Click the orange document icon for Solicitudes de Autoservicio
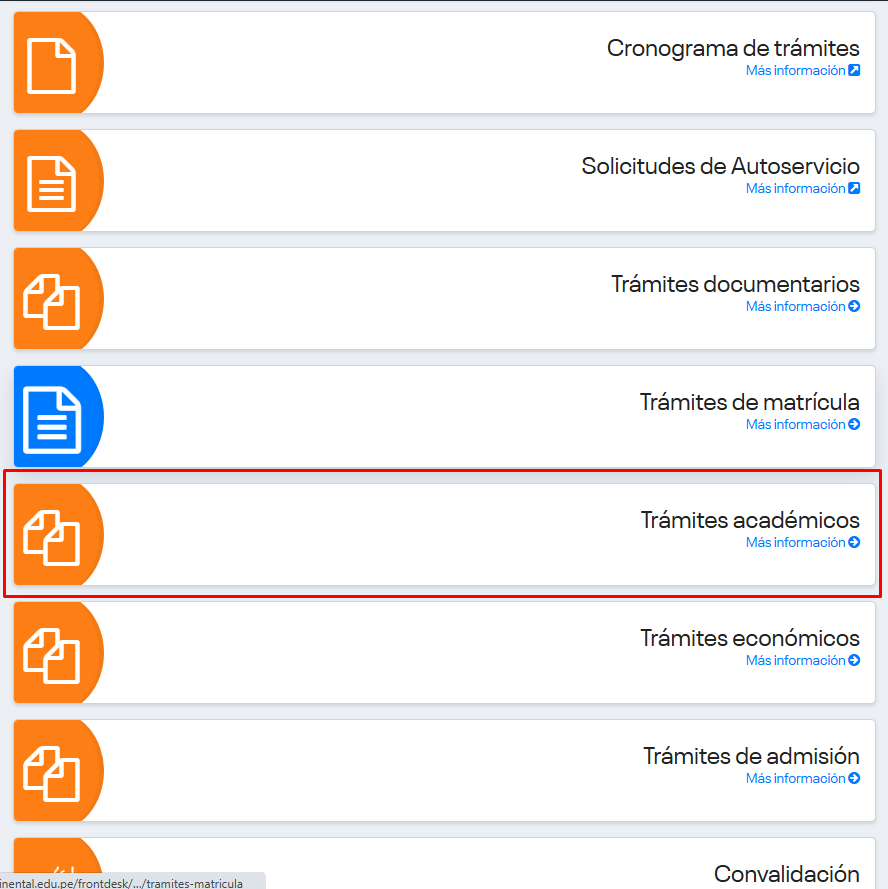This screenshot has height=889, width=888. pyautogui.click(x=51, y=183)
